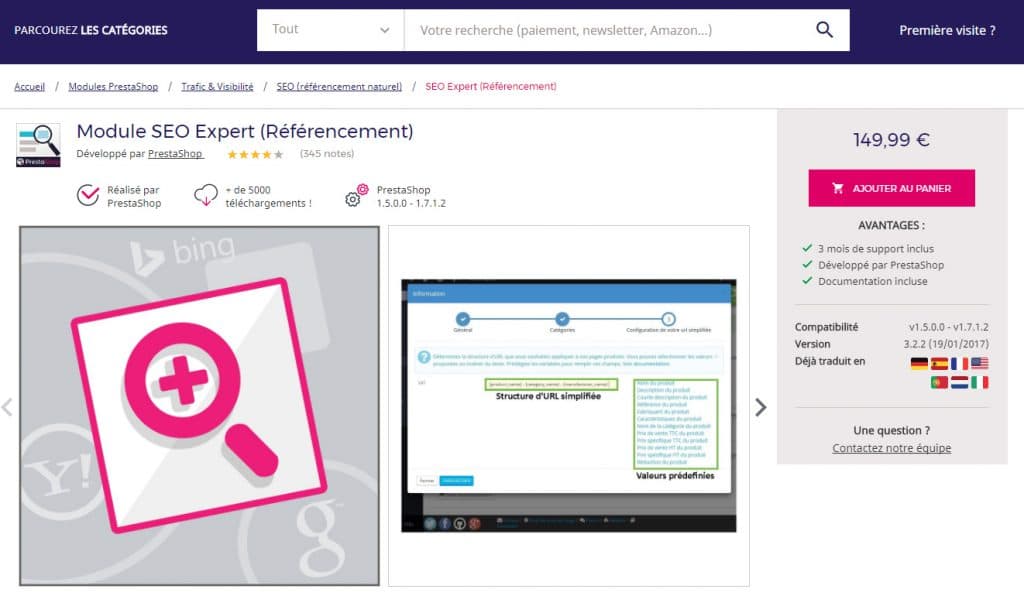The height and width of the screenshot is (596, 1024).
Task: Click PrestaShop developer link
Action: (x=175, y=154)
